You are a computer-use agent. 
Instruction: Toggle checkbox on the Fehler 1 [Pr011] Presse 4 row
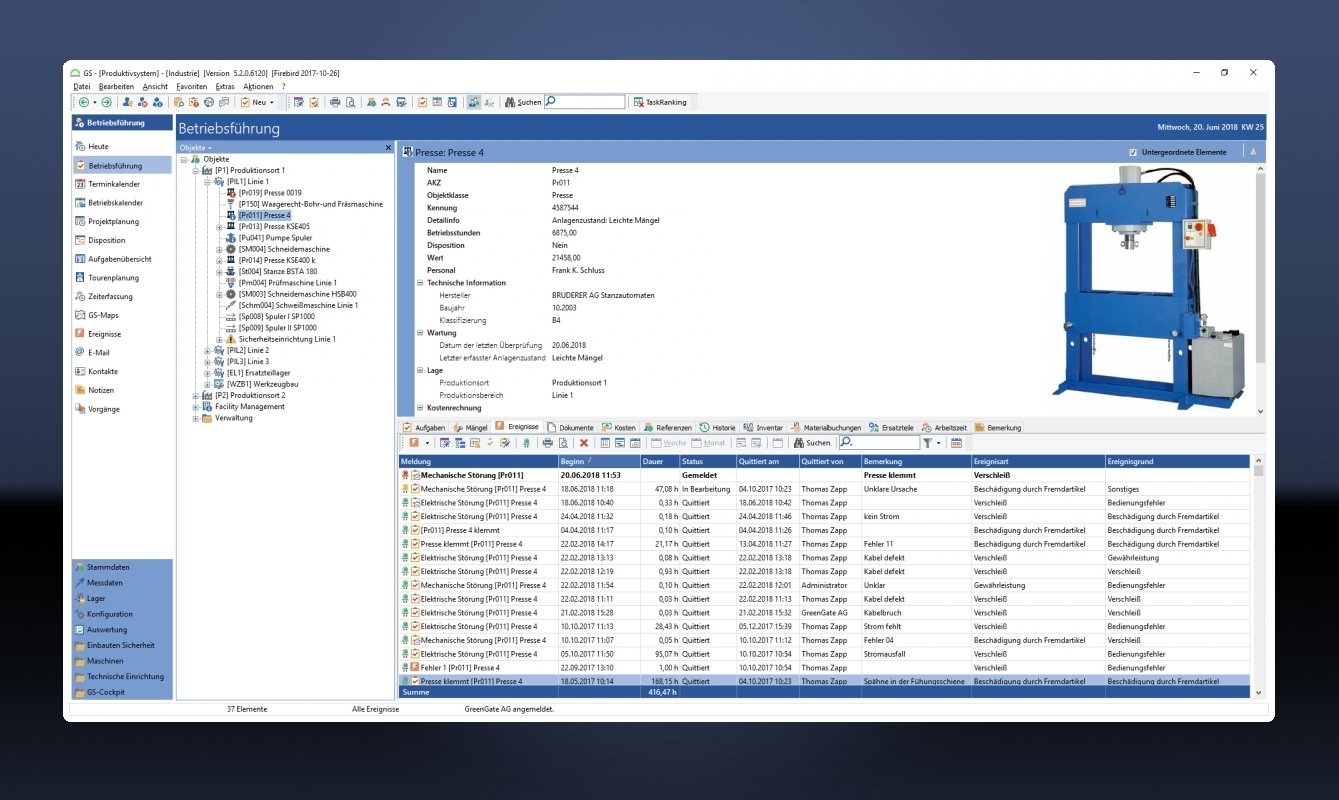(x=415, y=667)
